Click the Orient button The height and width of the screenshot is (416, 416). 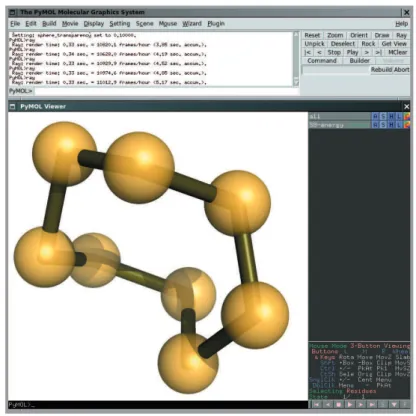[359, 35]
